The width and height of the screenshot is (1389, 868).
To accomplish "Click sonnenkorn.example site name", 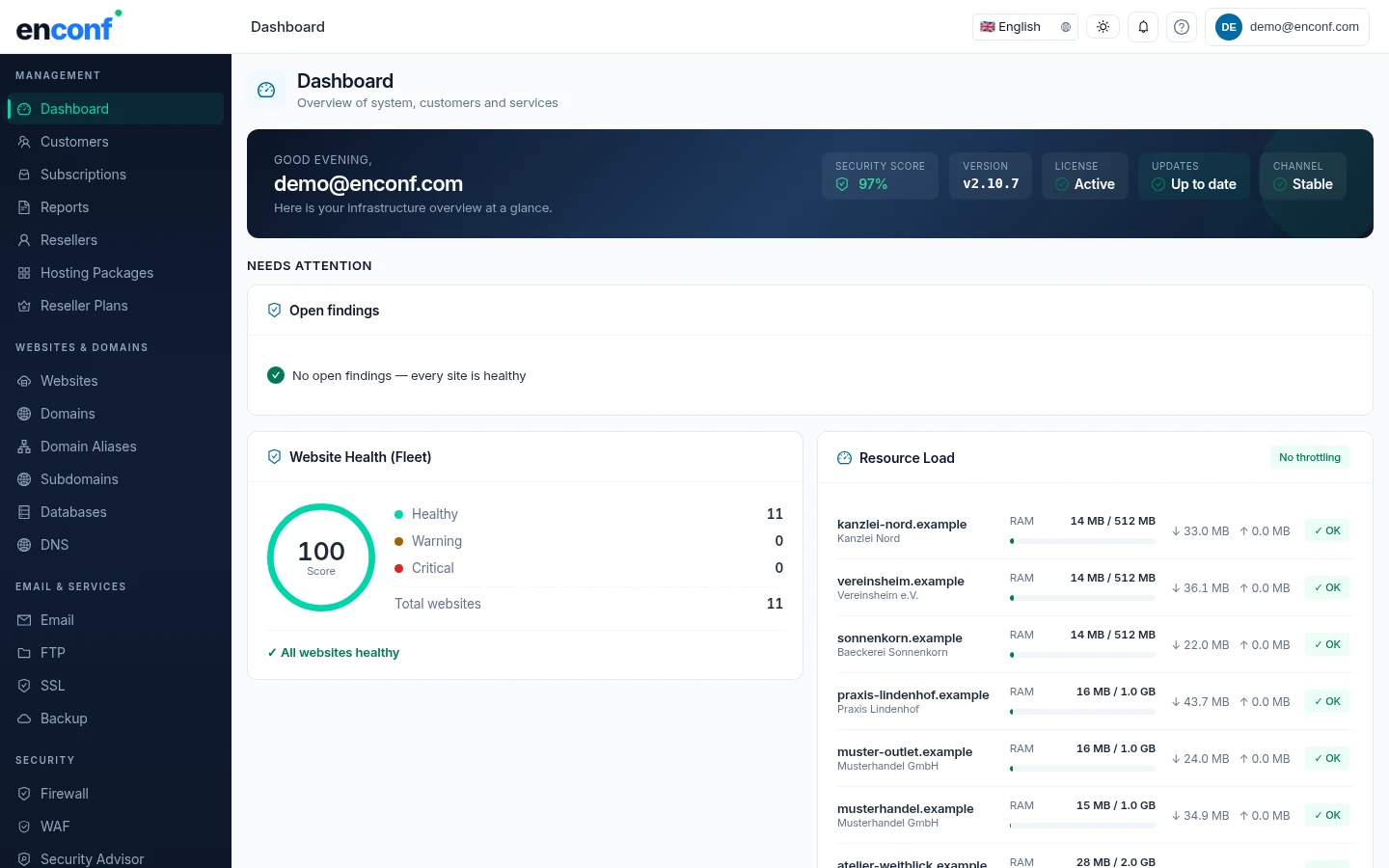I will pos(900,638).
